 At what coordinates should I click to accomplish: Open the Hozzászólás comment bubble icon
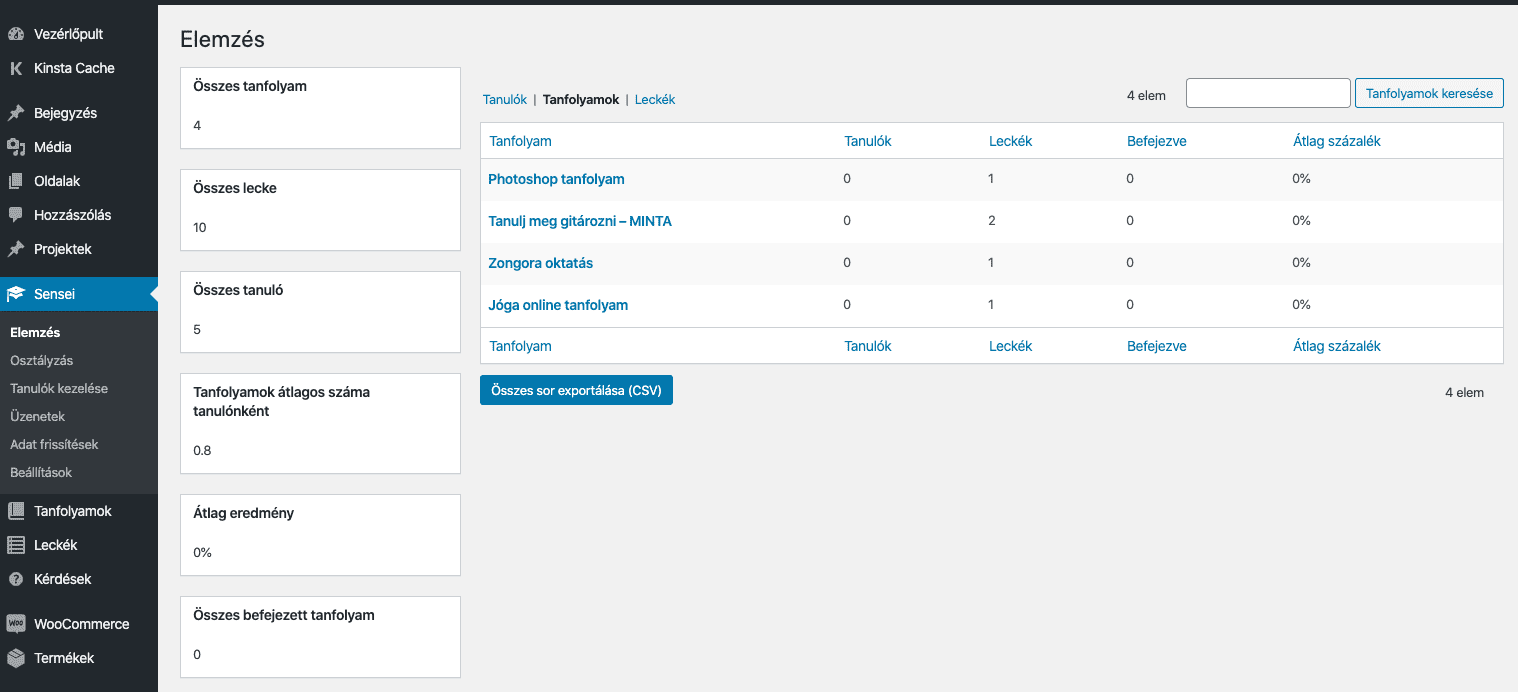[x=16, y=215]
